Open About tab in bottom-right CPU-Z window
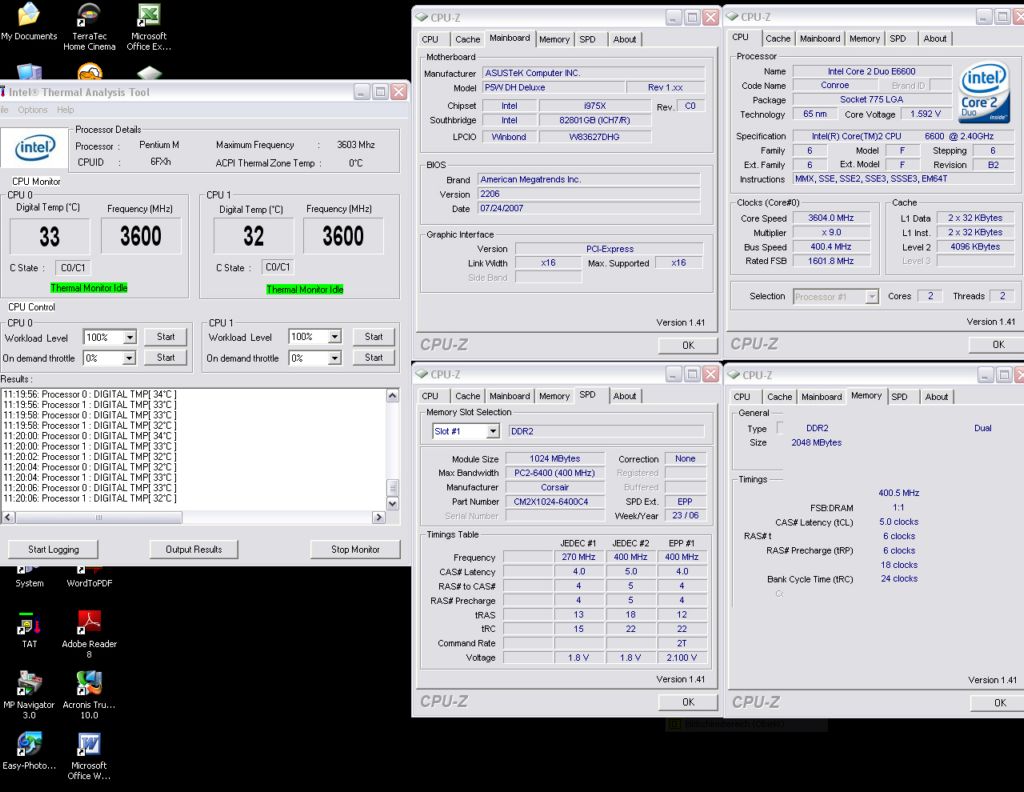1024x792 pixels. coord(936,397)
